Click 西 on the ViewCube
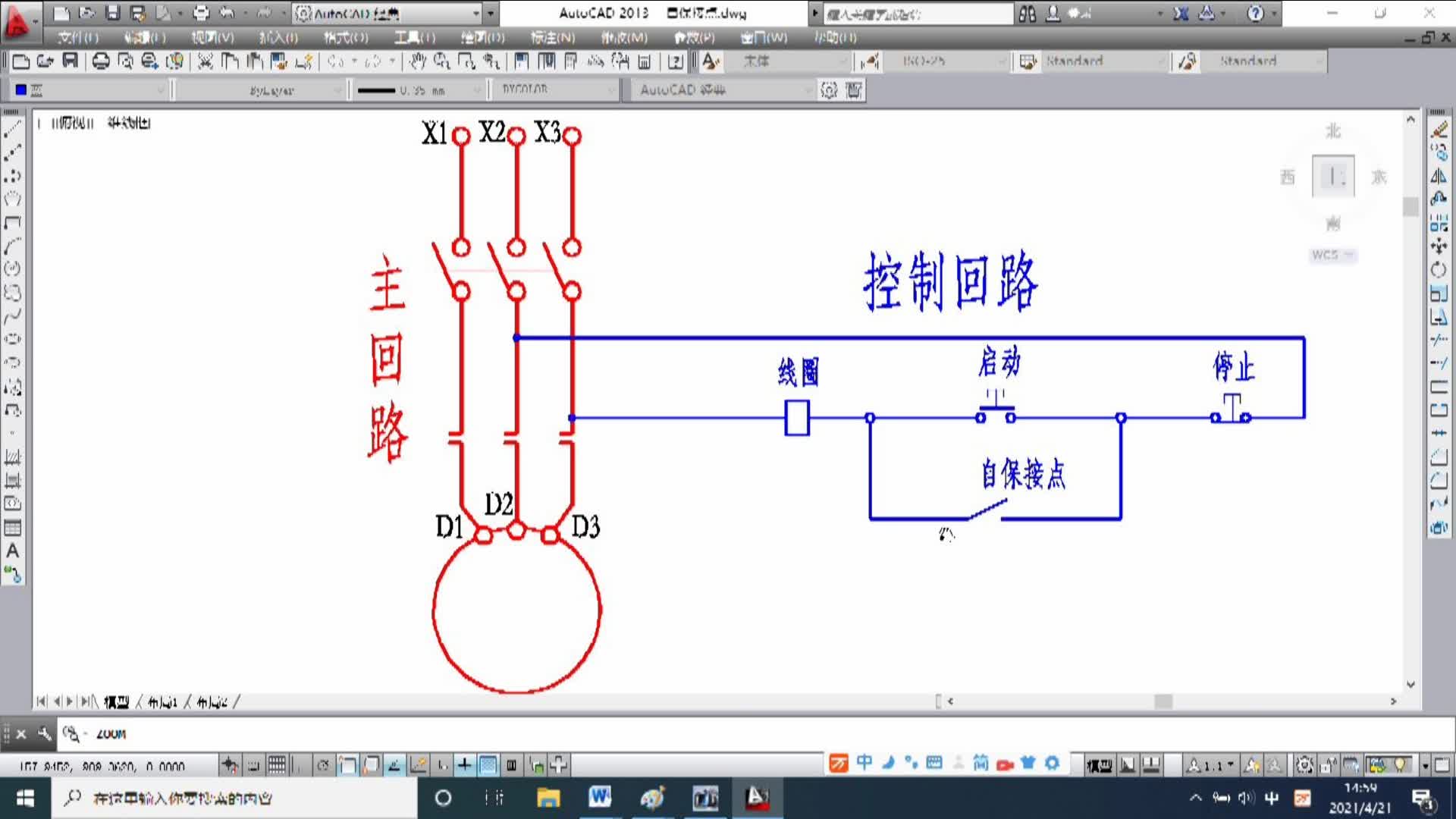 point(1287,177)
